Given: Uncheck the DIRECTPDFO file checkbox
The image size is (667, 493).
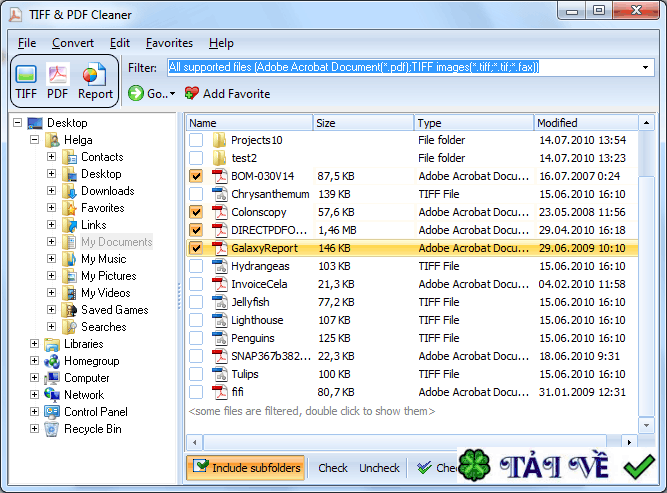Looking at the screenshot, I should [x=196, y=230].
